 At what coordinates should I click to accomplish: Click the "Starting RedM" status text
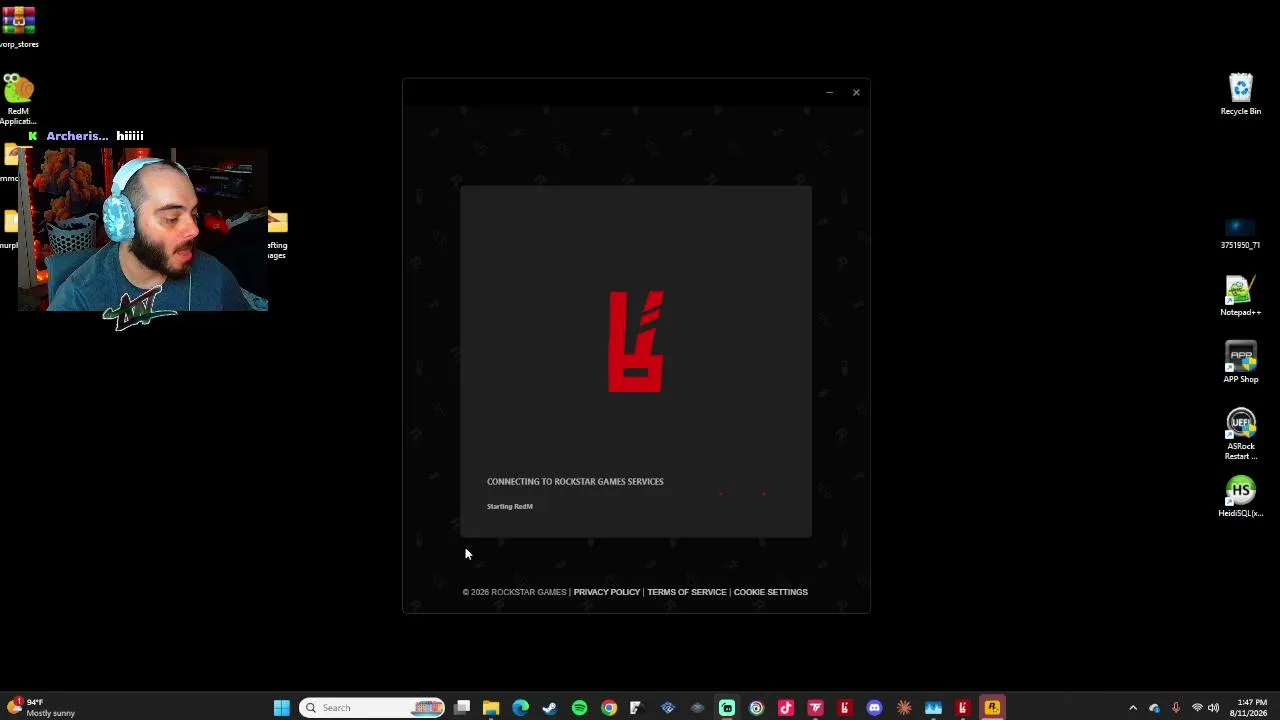(510, 507)
